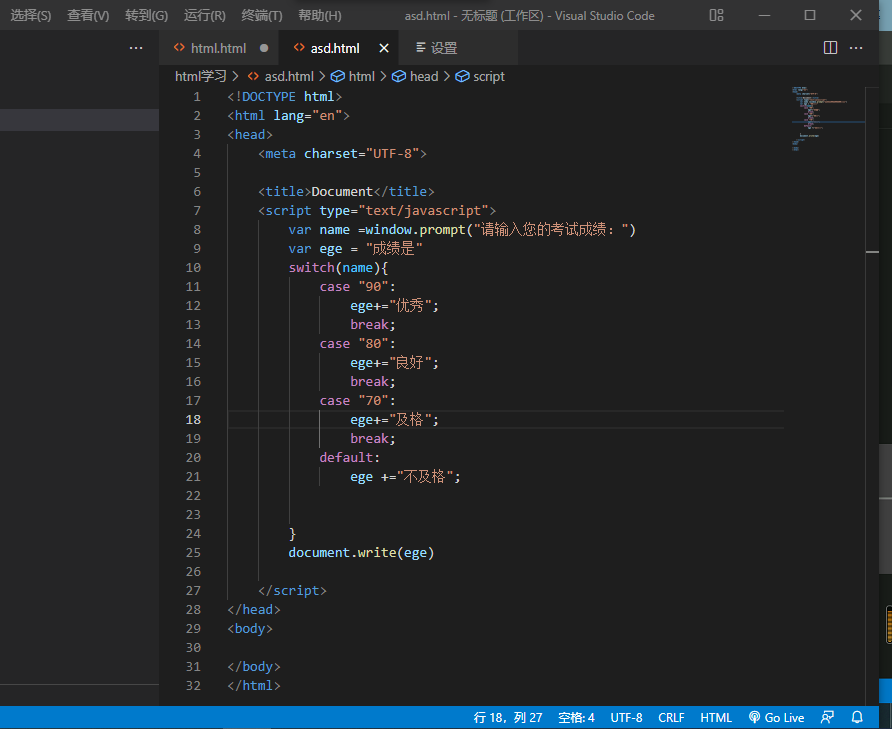
Task: Change file encoding UTF-8
Action: (x=626, y=718)
